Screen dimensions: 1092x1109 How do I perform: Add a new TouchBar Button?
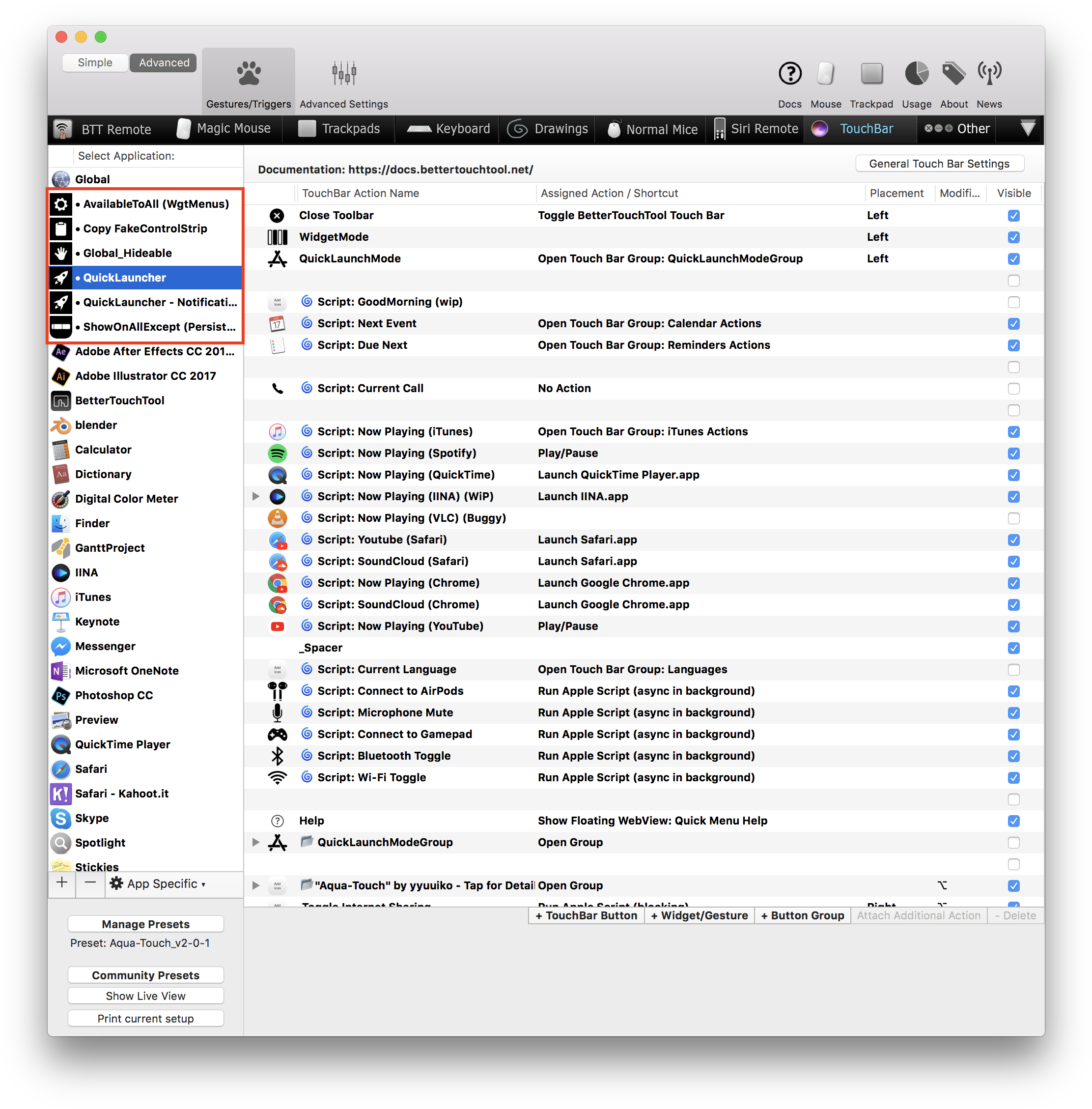(586, 916)
